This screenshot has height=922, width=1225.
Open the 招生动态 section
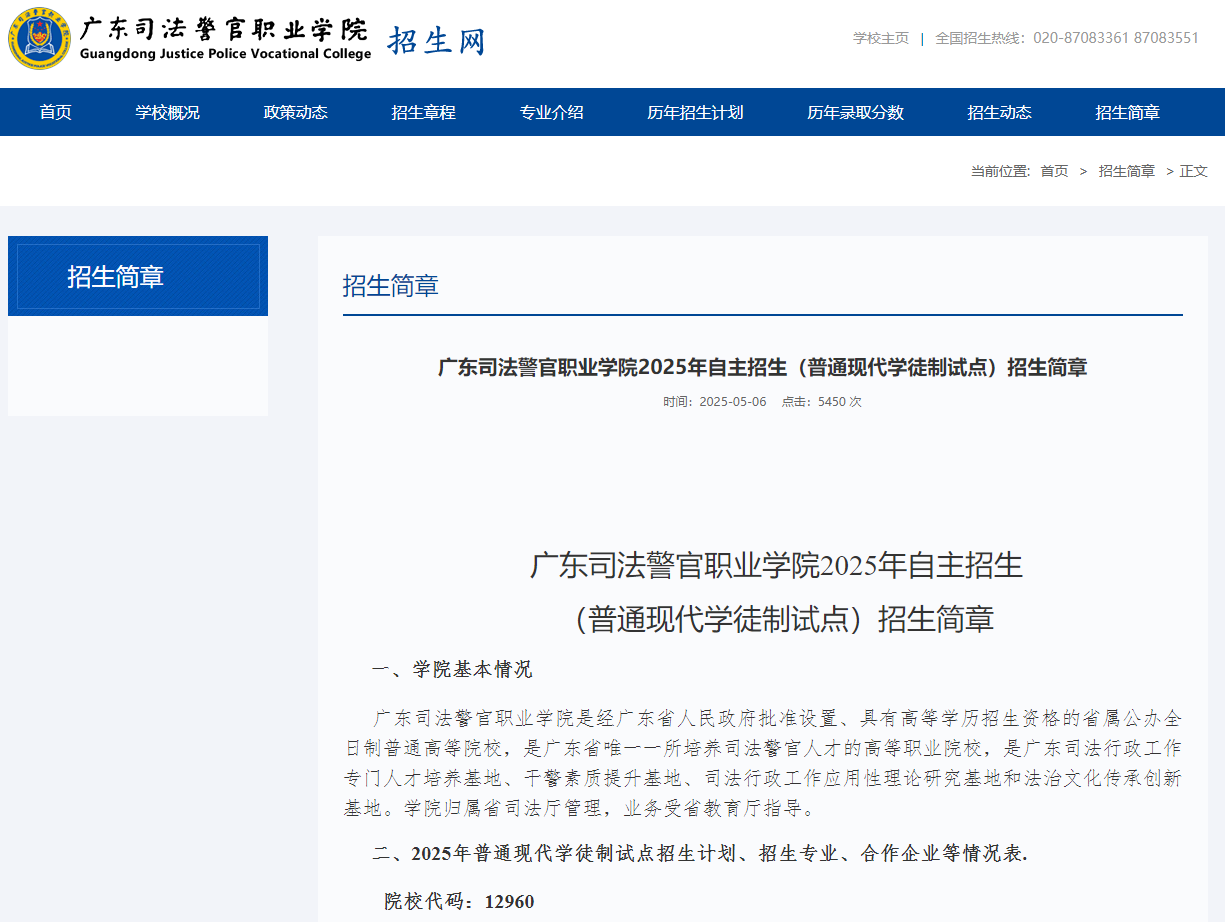click(999, 112)
